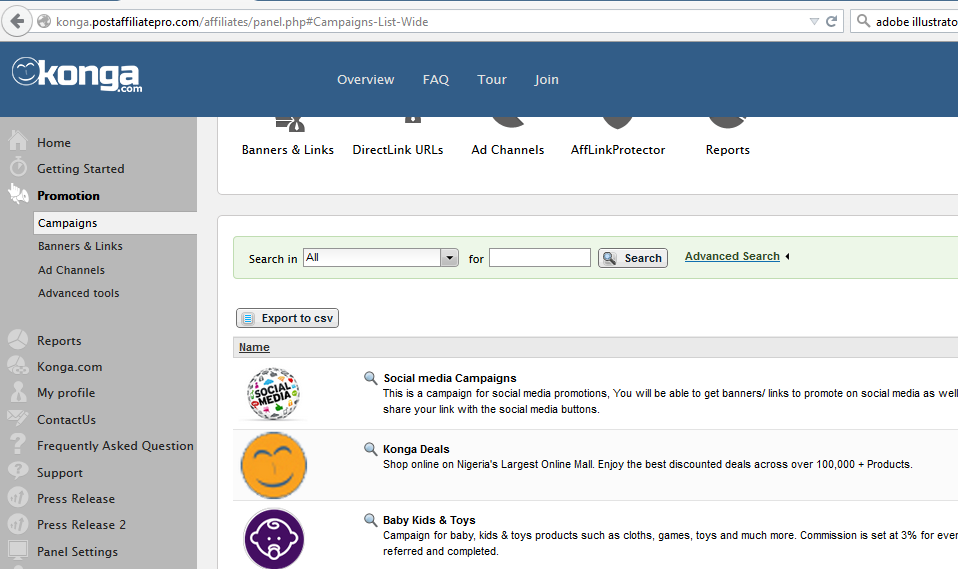Open ContactUs label in sidebar
This screenshot has height=569, width=958.
67,419
